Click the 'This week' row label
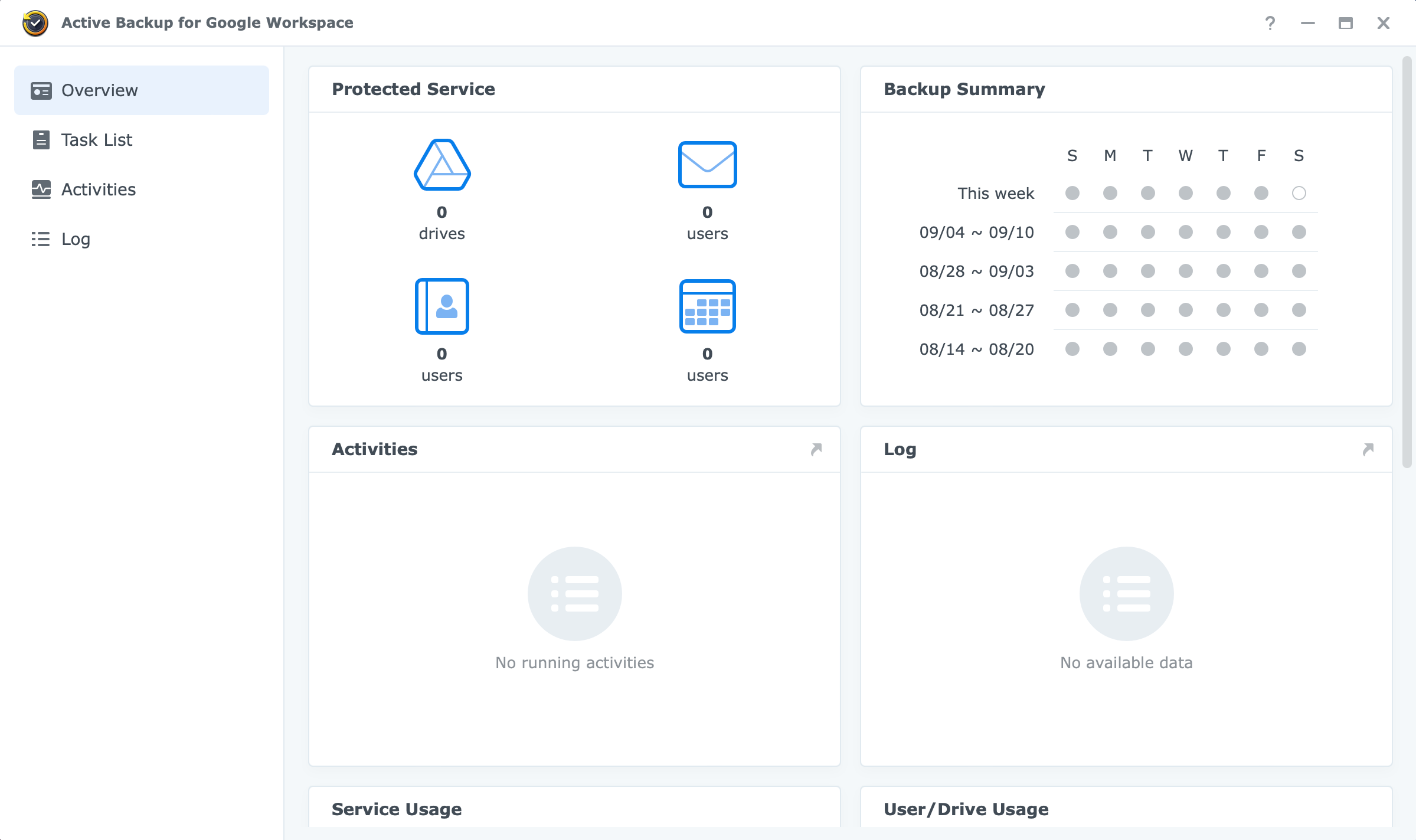This screenshot has height=840, width=1416. (996, 193)
